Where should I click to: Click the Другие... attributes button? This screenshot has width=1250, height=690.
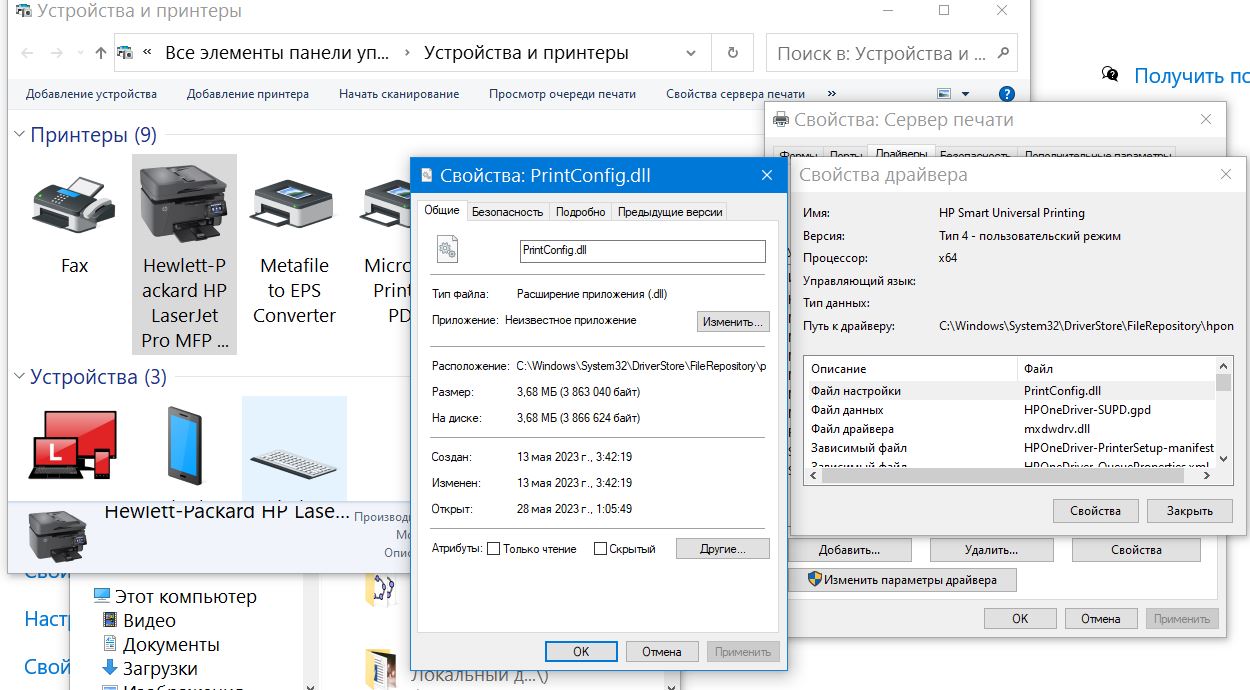tap(723, 549)
